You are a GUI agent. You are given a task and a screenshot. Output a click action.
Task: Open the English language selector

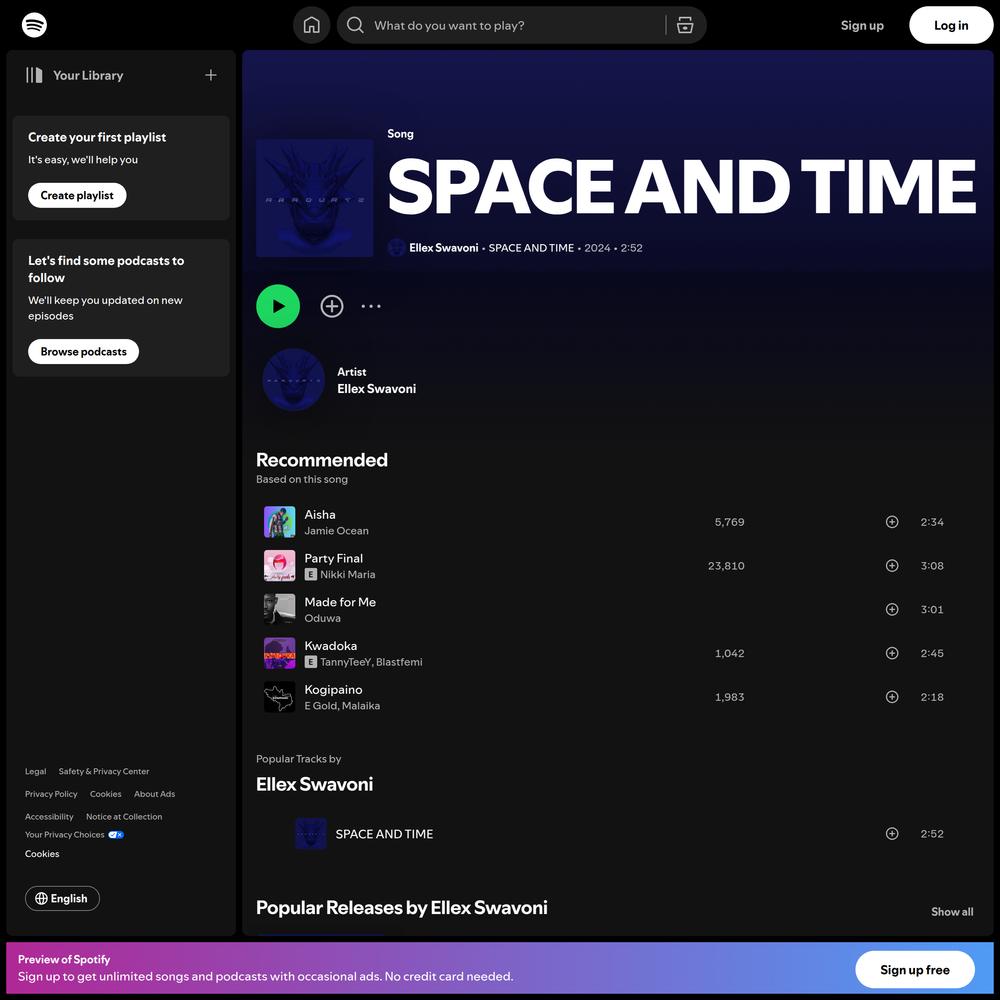(x=62, y=898)
